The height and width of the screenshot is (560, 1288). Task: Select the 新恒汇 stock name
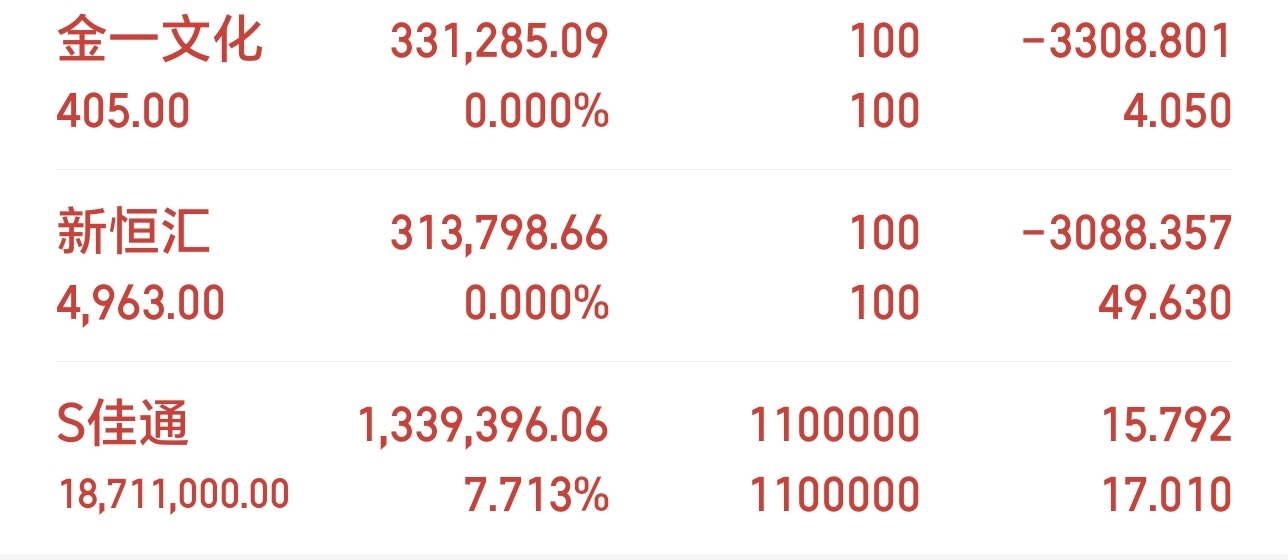[x=134, y=233]
